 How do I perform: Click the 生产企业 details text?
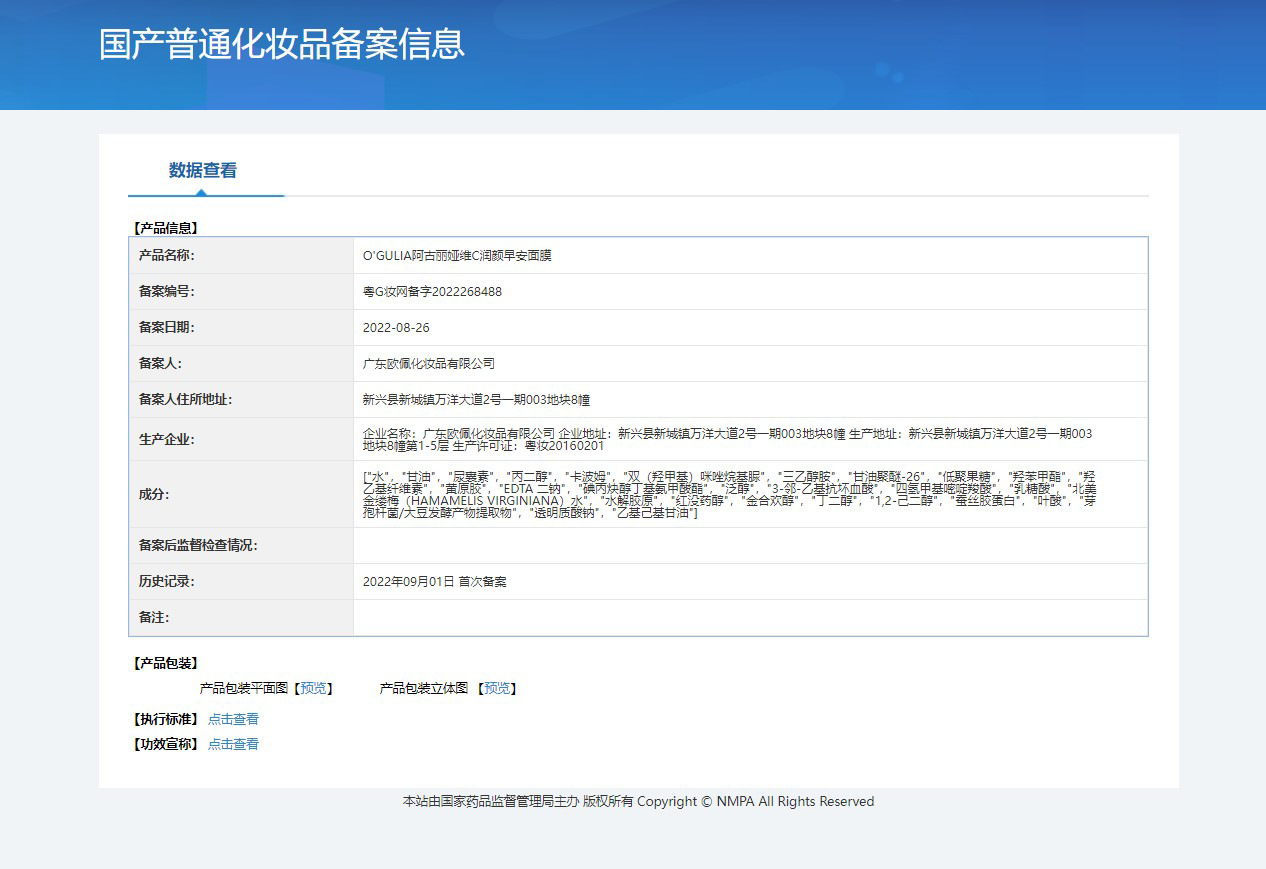pos(728,439)
